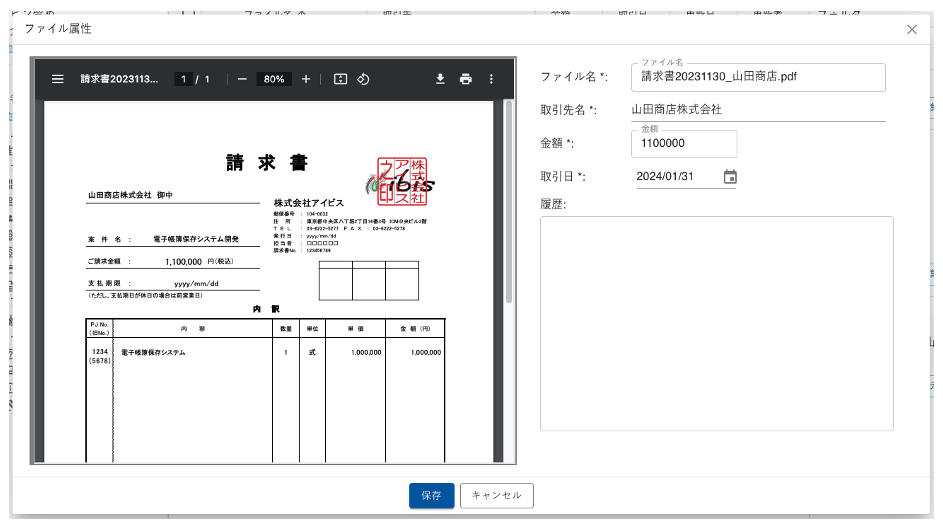Click the fit to page icon
The width and height of the screenshot is (943, 529).
pos(340,79)
